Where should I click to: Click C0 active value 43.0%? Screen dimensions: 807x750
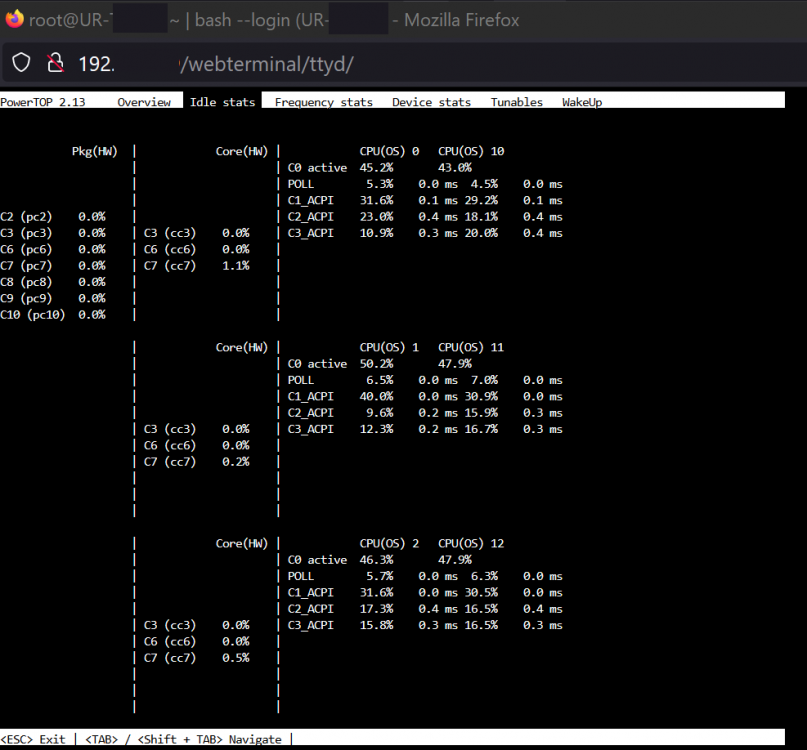[x=454, y=168]
